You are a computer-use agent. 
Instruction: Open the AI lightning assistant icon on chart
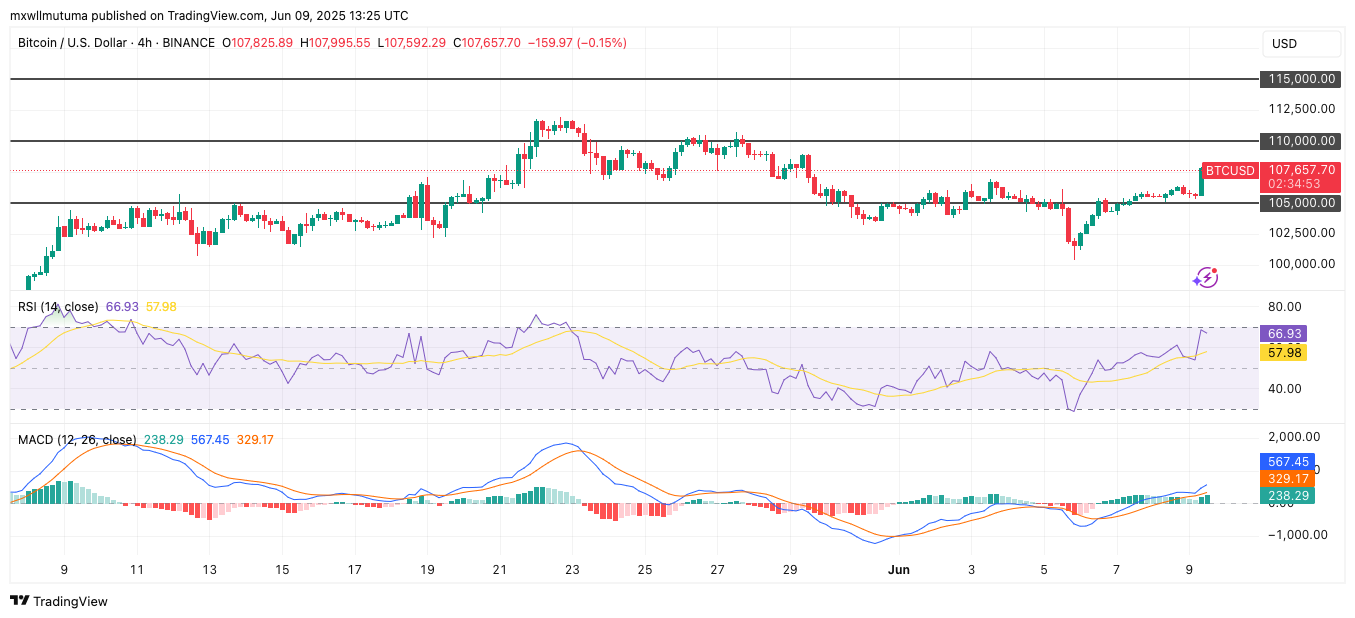pos(1206,277)
